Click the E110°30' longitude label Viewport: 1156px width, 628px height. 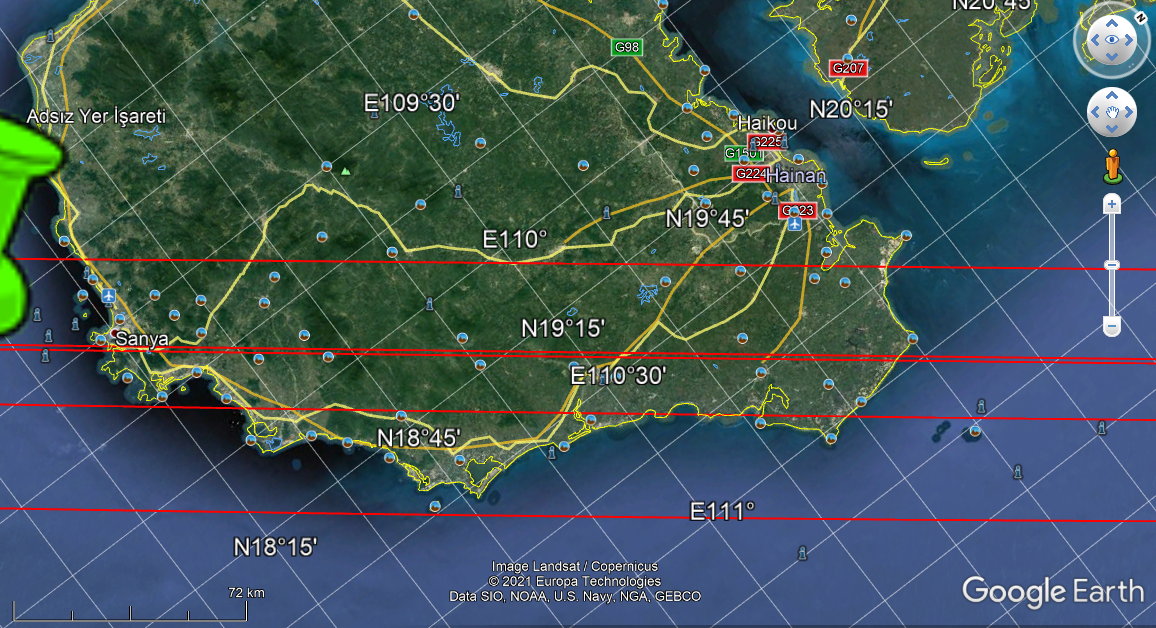coord(618,376)
